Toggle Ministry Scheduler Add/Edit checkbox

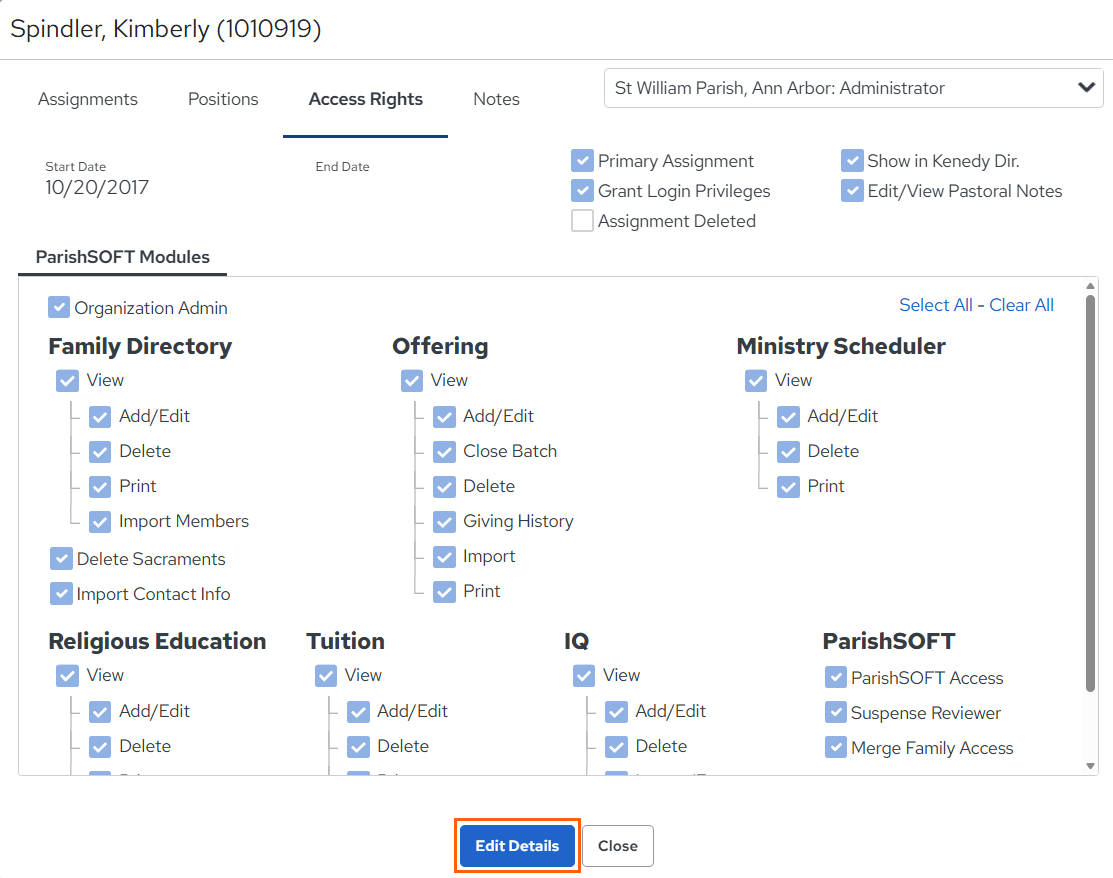pyautogui.click(x=789, y=417)
